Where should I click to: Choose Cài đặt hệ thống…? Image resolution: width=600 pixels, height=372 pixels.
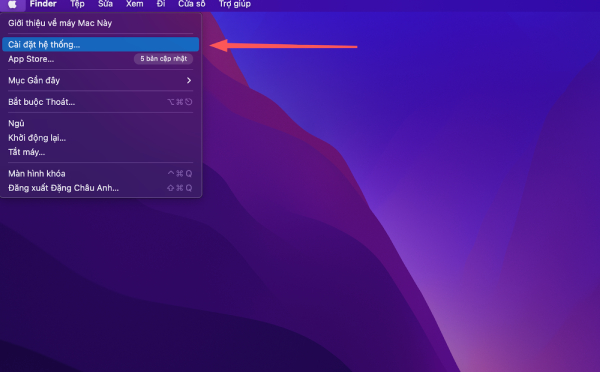point(100,44)
